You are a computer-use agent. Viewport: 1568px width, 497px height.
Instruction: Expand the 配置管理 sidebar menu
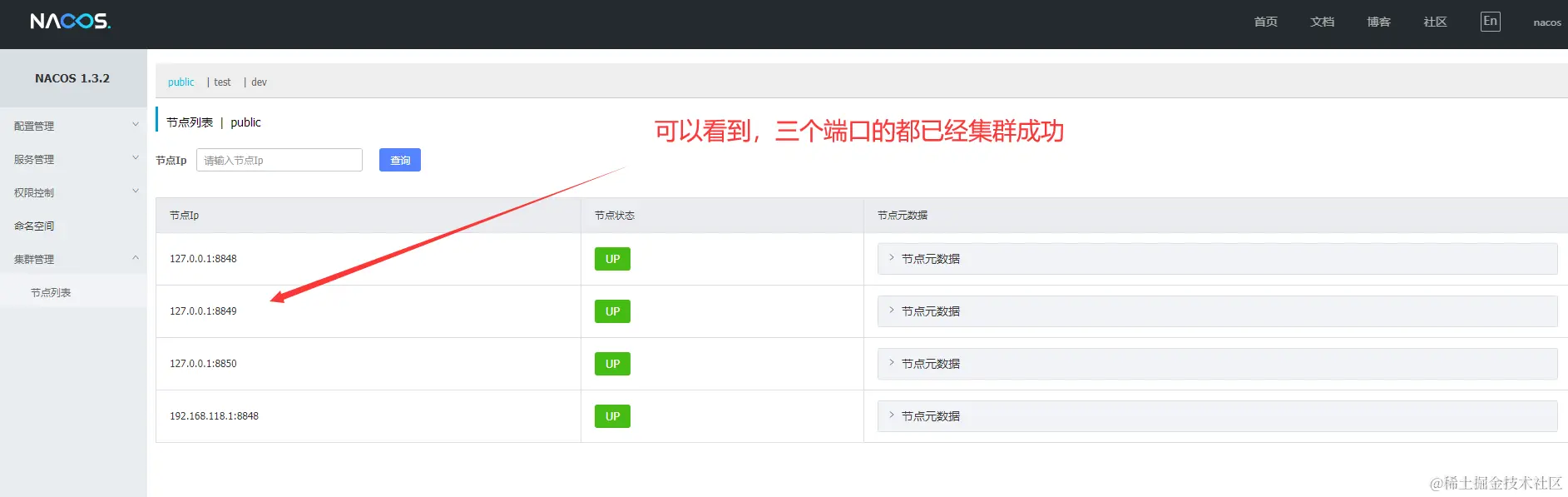73,126
